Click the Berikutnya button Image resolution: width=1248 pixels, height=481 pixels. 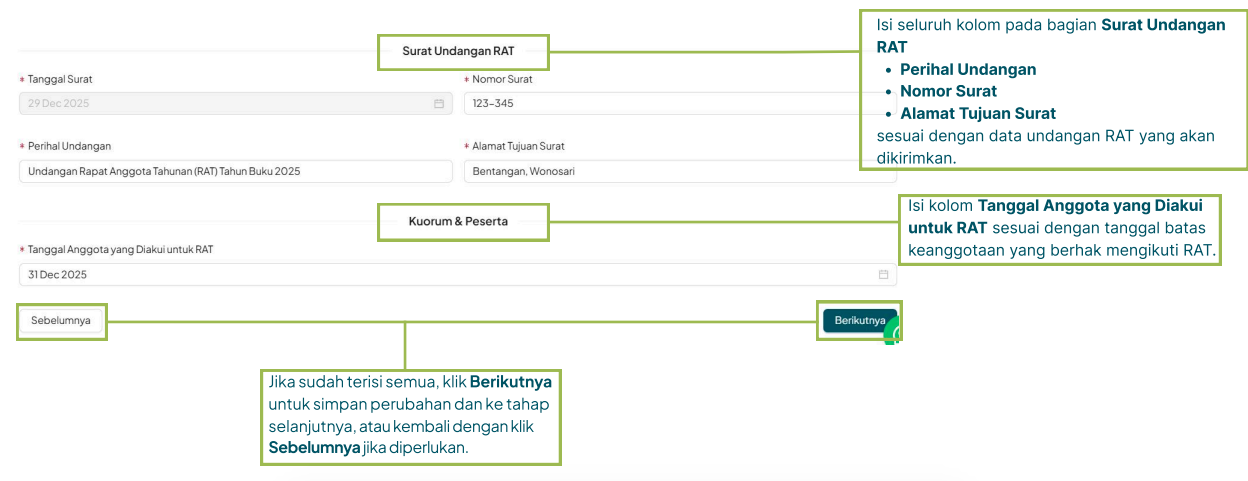coord(858,321)
